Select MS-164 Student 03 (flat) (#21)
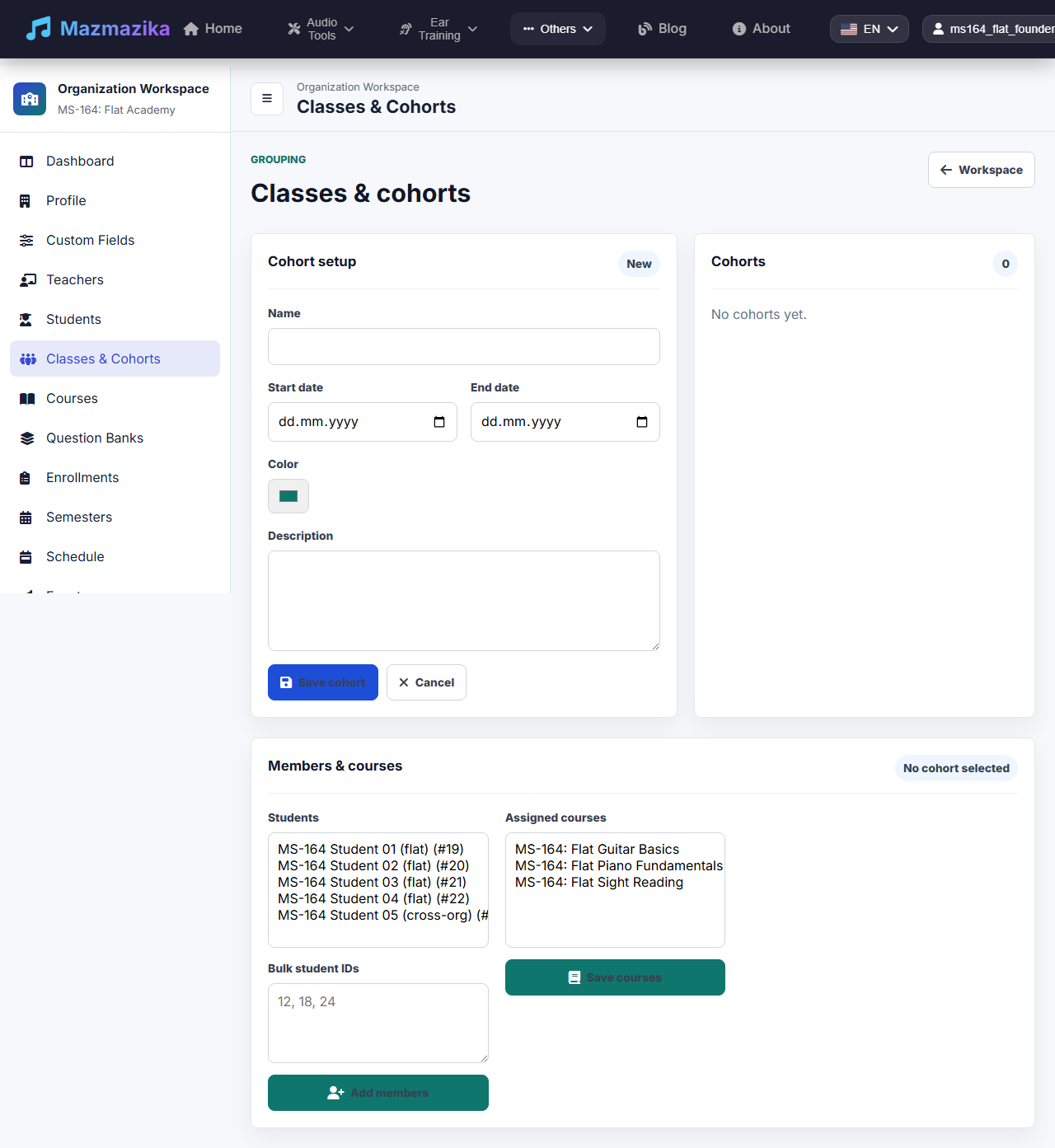1055x1148 pixels. click(x=378, y=883)
